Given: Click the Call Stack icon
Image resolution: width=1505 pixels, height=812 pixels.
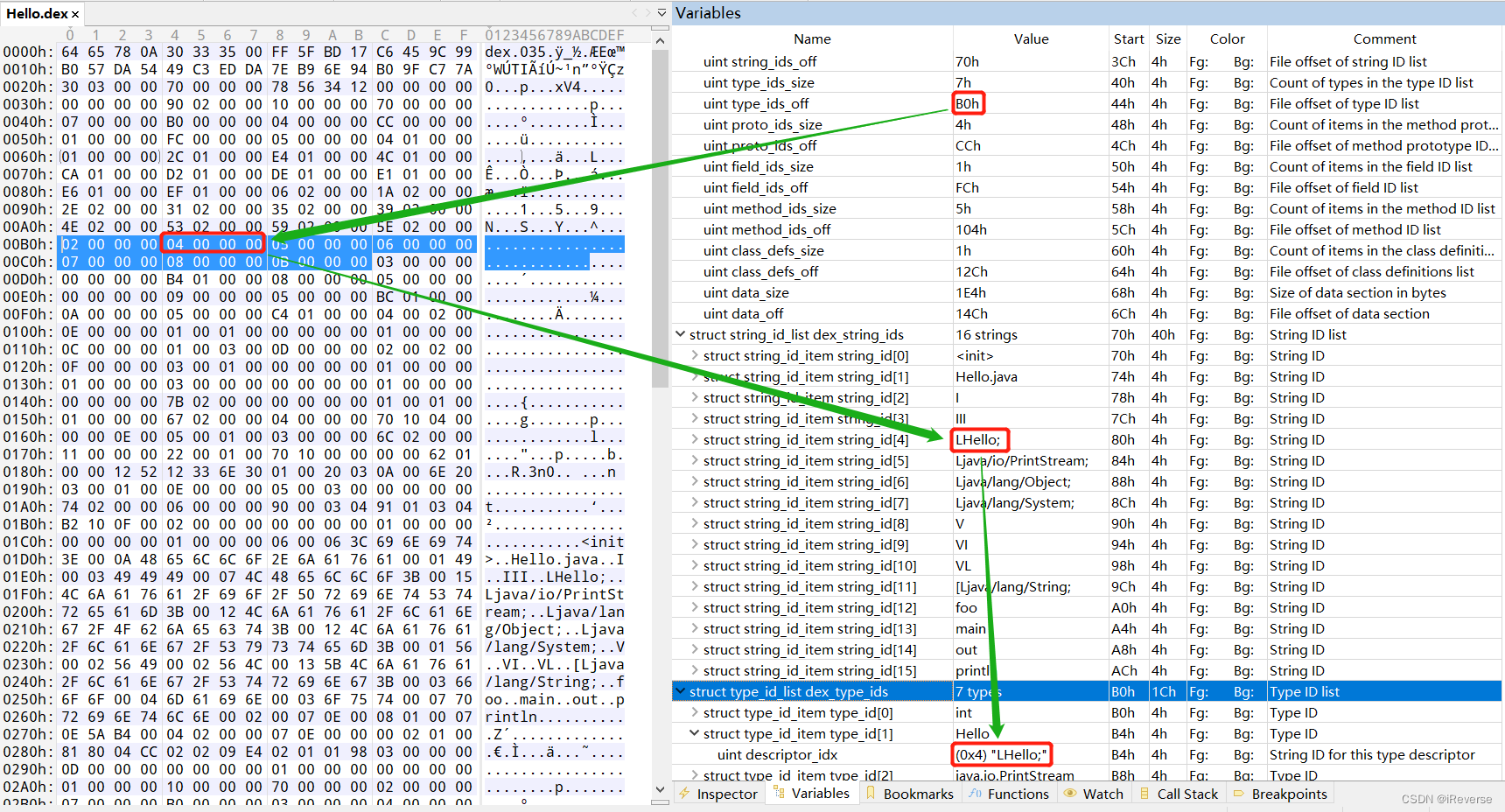Looking at the screenshot, I should pyautogui.click(x=1144, y=794).
